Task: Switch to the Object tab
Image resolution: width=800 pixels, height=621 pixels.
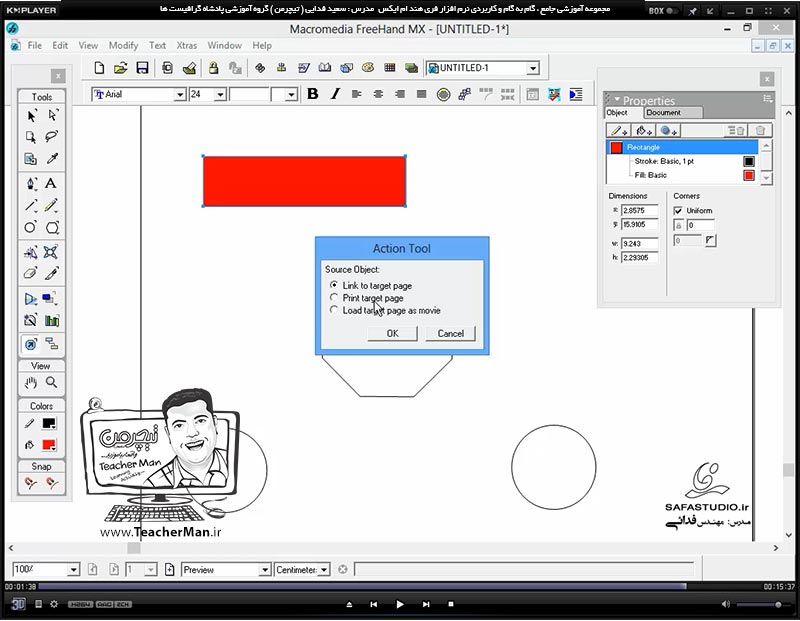Action: point(617,113)
